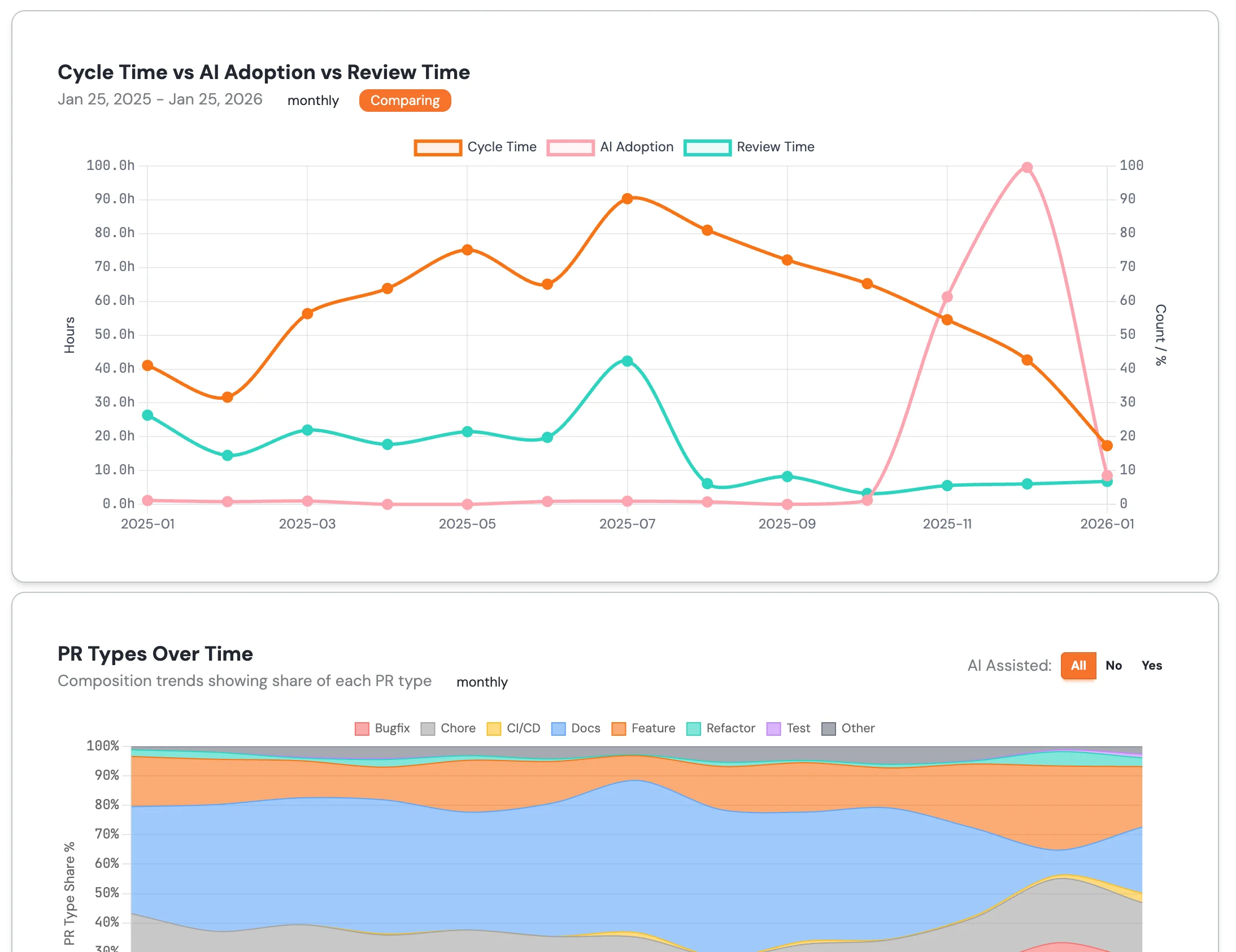Toggle the Refactor legend icon
Image resolution: width=1236 pixels, height=952 pixels.
[x=693, y=728]
